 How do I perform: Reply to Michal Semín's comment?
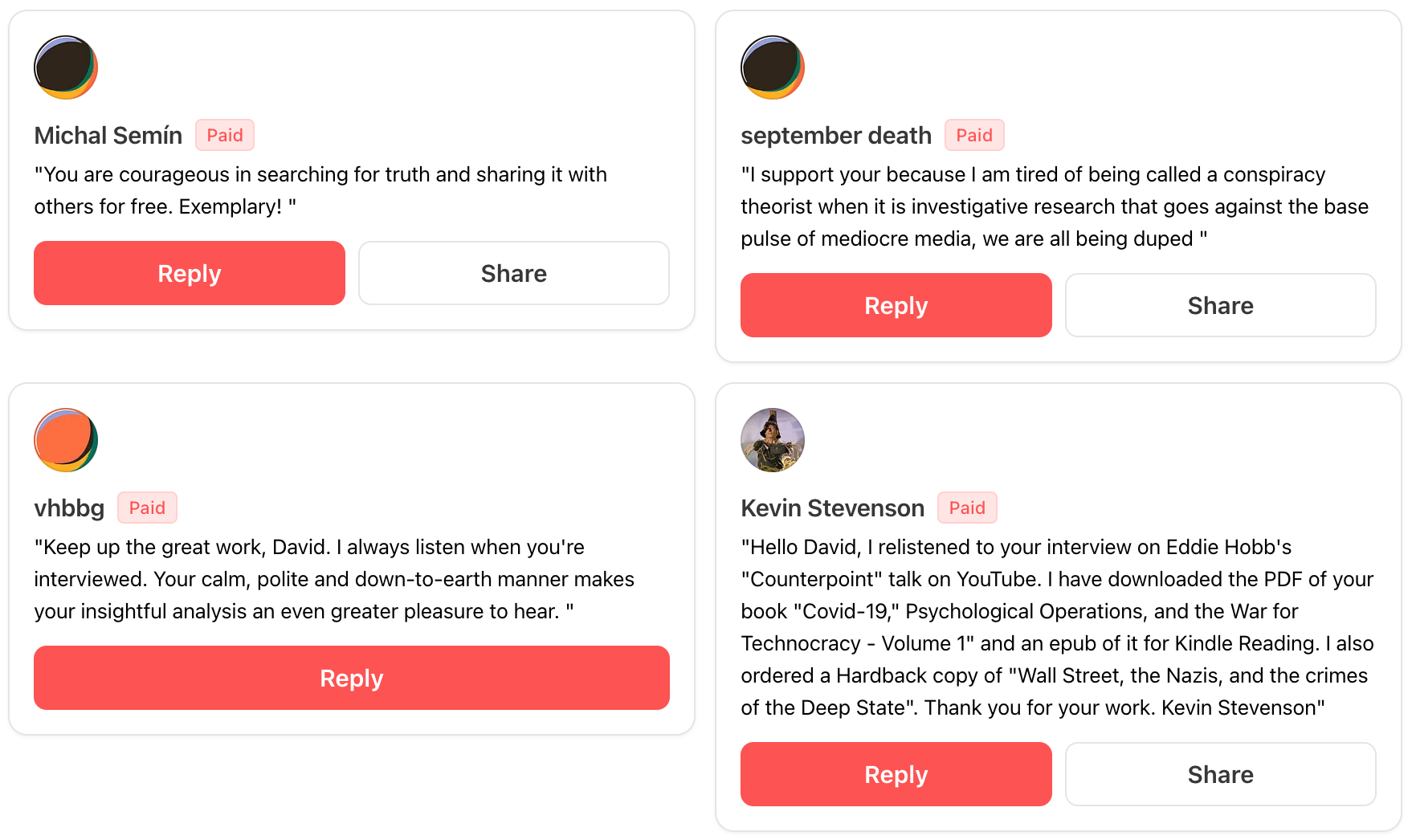coord(190,273)
